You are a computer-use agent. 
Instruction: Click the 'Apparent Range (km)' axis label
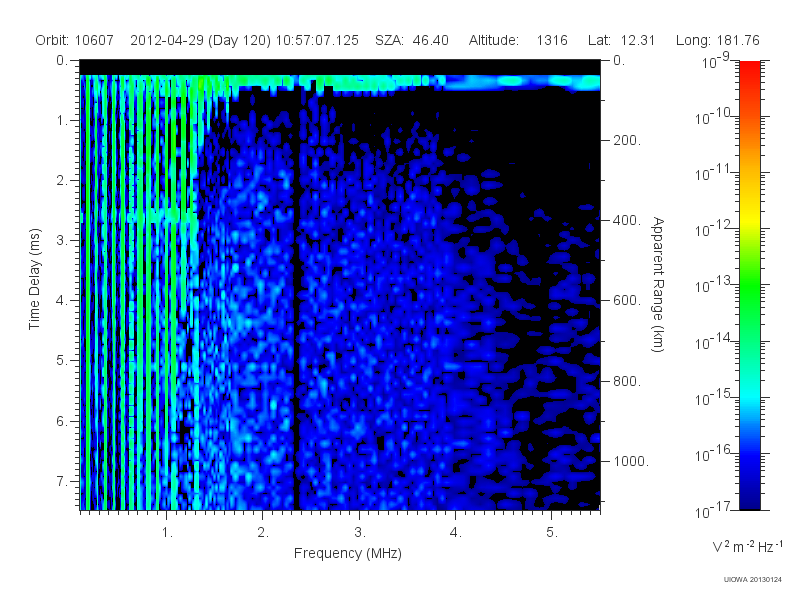click(658, 284)
